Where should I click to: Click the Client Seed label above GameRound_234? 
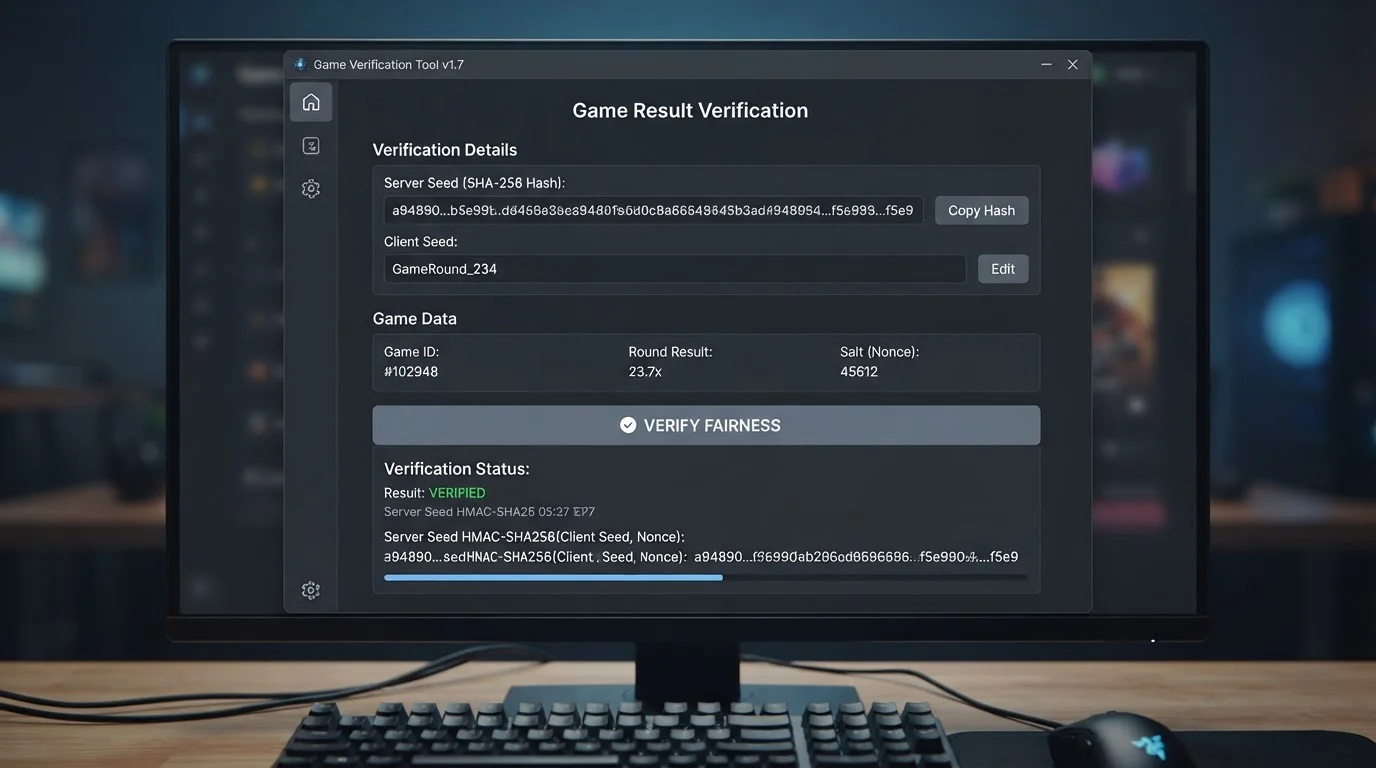(421, 242)
